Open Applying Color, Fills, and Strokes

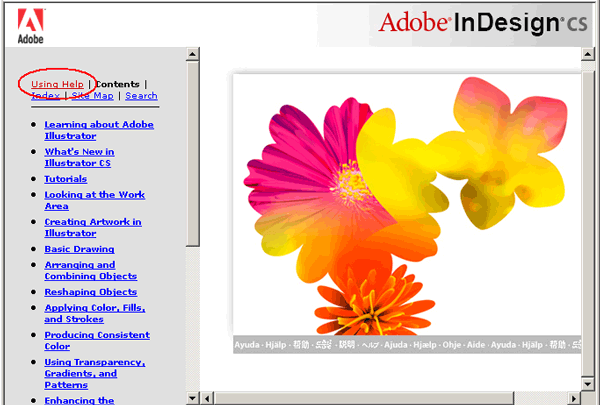tap(95, 313)
